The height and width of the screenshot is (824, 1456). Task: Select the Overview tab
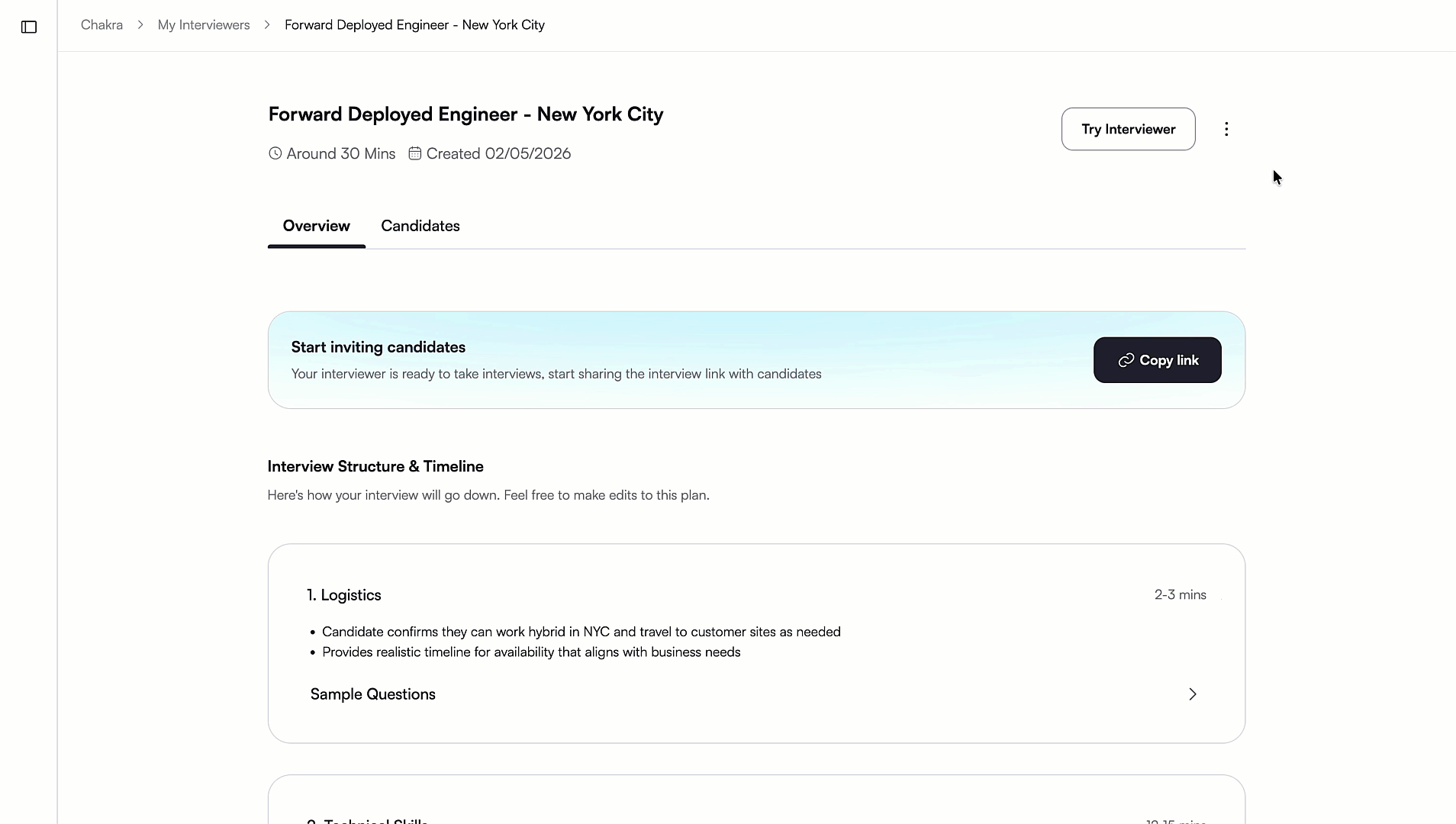point(316,226)
